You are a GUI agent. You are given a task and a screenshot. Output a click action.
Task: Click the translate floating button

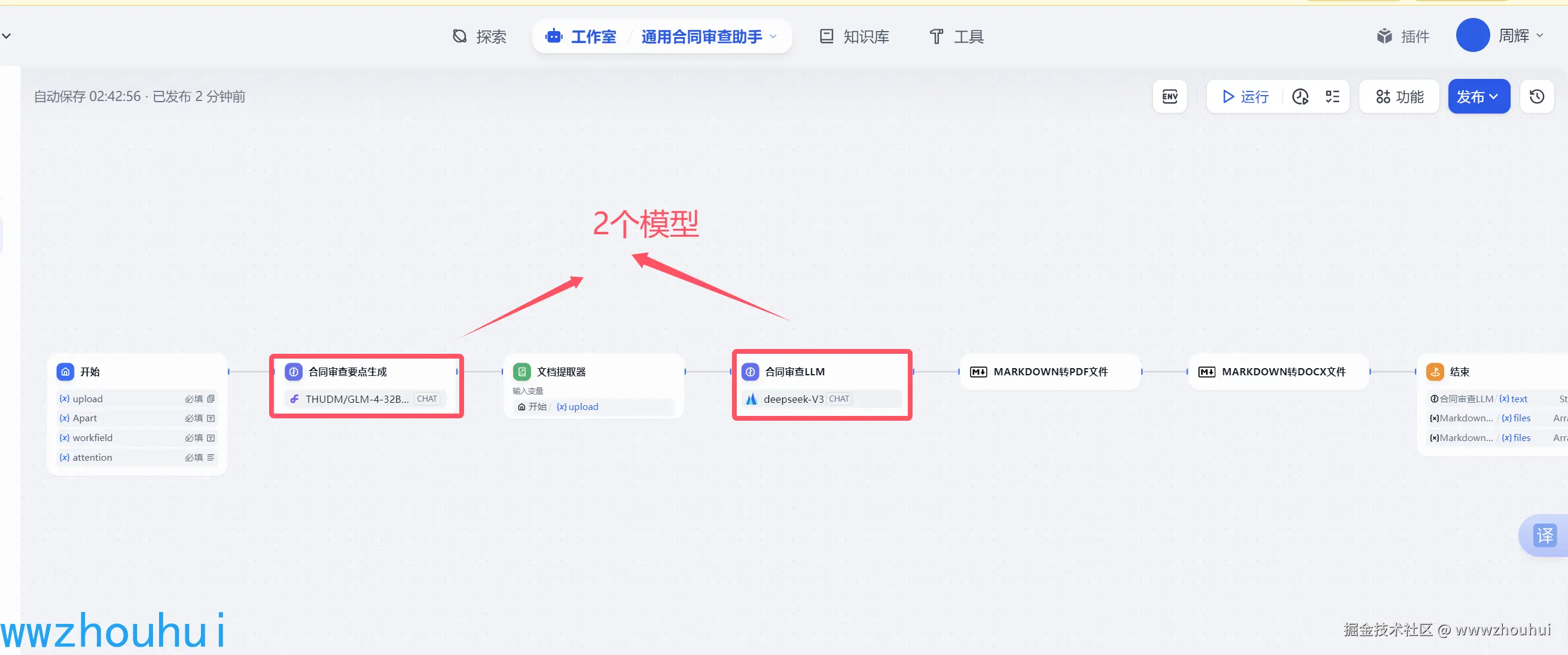coord(1544,535)
